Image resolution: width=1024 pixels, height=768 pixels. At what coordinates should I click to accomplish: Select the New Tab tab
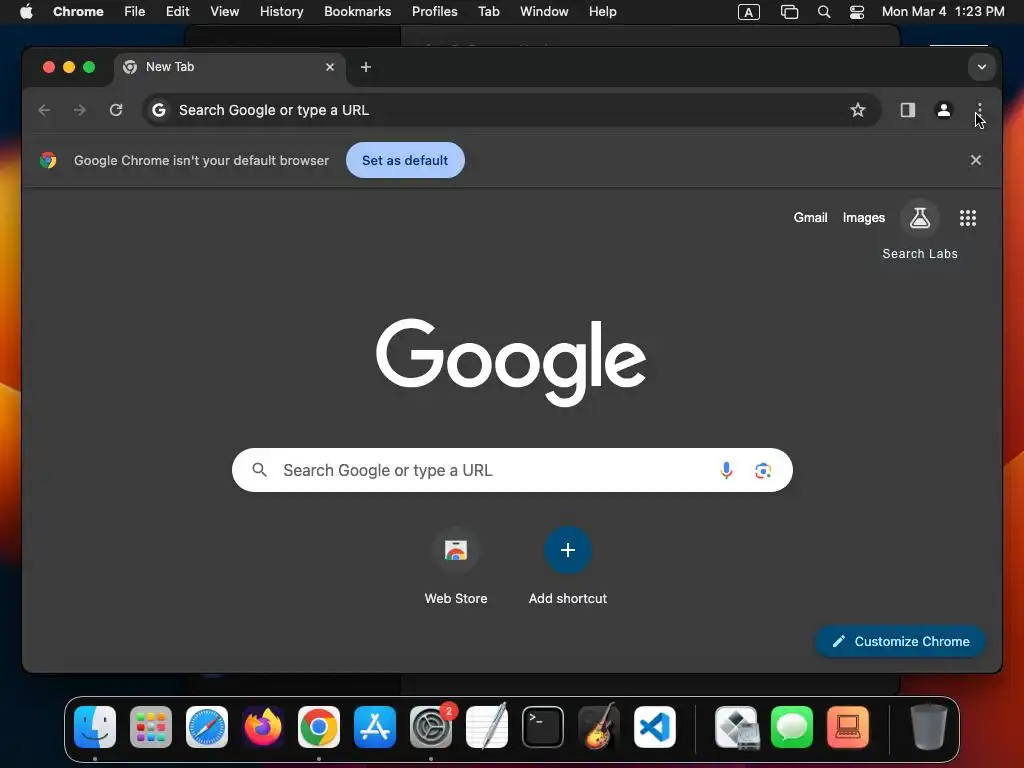tap(230, 67)
